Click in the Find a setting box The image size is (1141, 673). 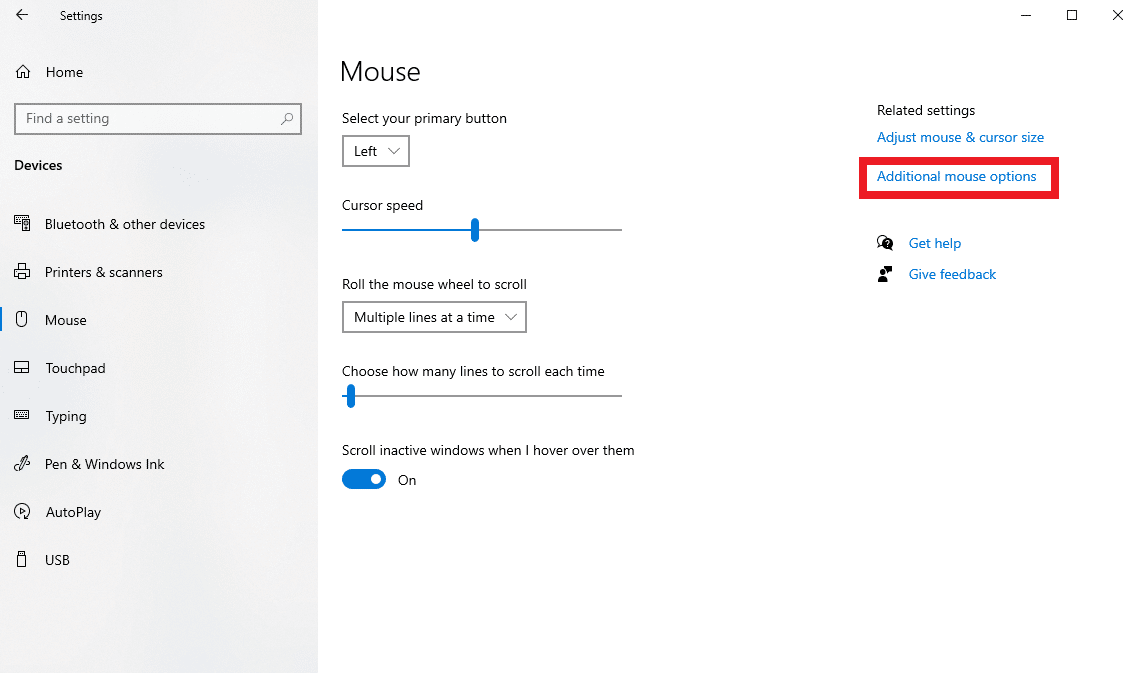[x=158, y=119]
